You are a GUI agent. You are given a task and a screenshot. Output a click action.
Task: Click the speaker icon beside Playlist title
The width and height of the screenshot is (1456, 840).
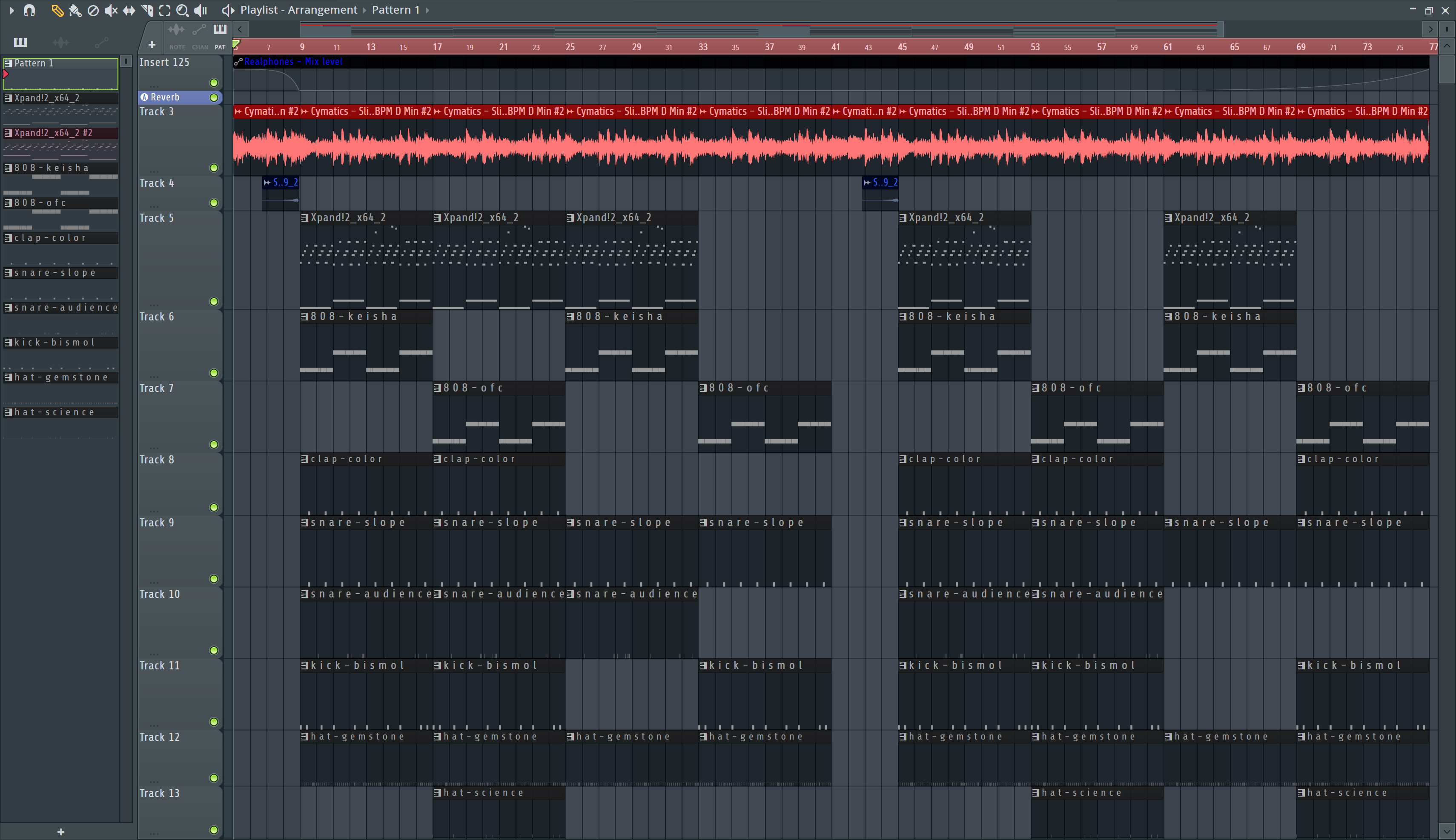point(228,10)
